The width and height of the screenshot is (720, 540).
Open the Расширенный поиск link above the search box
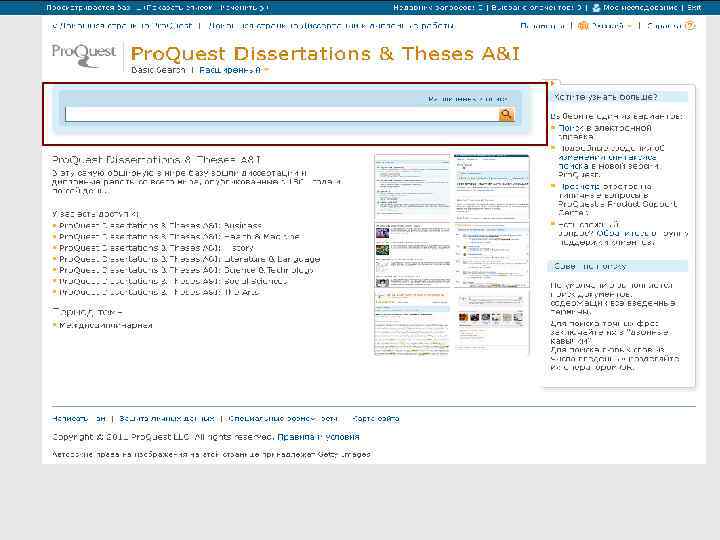point(468,99)
